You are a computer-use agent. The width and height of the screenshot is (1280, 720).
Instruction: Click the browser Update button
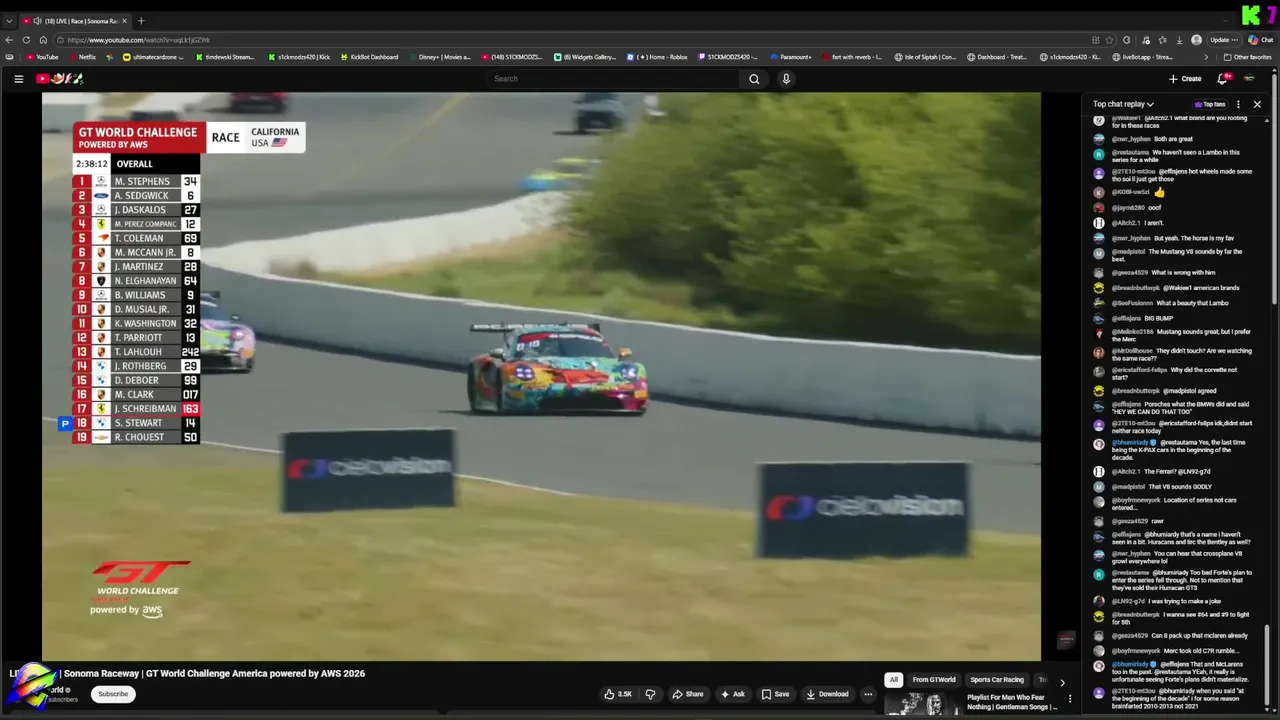[1223, 40]
